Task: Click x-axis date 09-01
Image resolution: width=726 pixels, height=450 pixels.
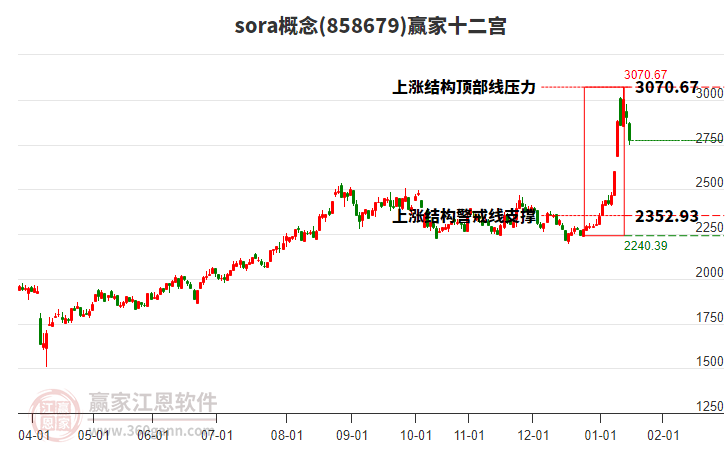Action: tap(352, 436)
